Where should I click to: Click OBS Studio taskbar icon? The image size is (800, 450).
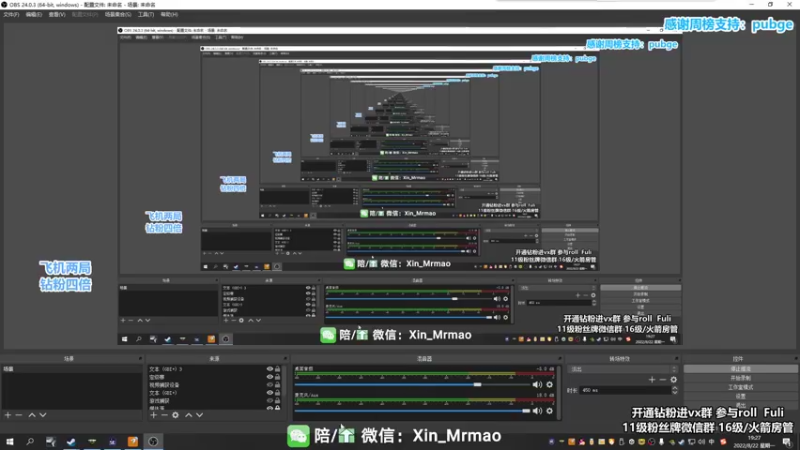pyautogui.click(x=153, y=442)
